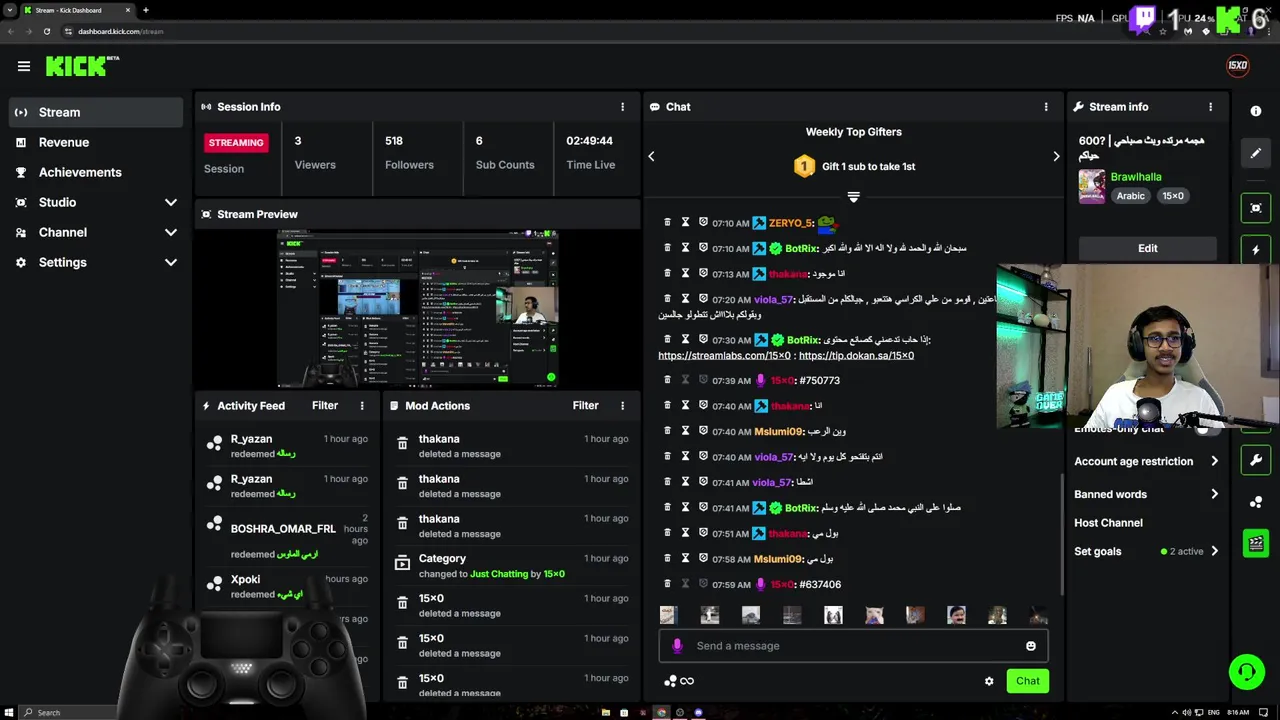Click the green Chat send button
The image size is (1280, 720).
click(1027, 681)
